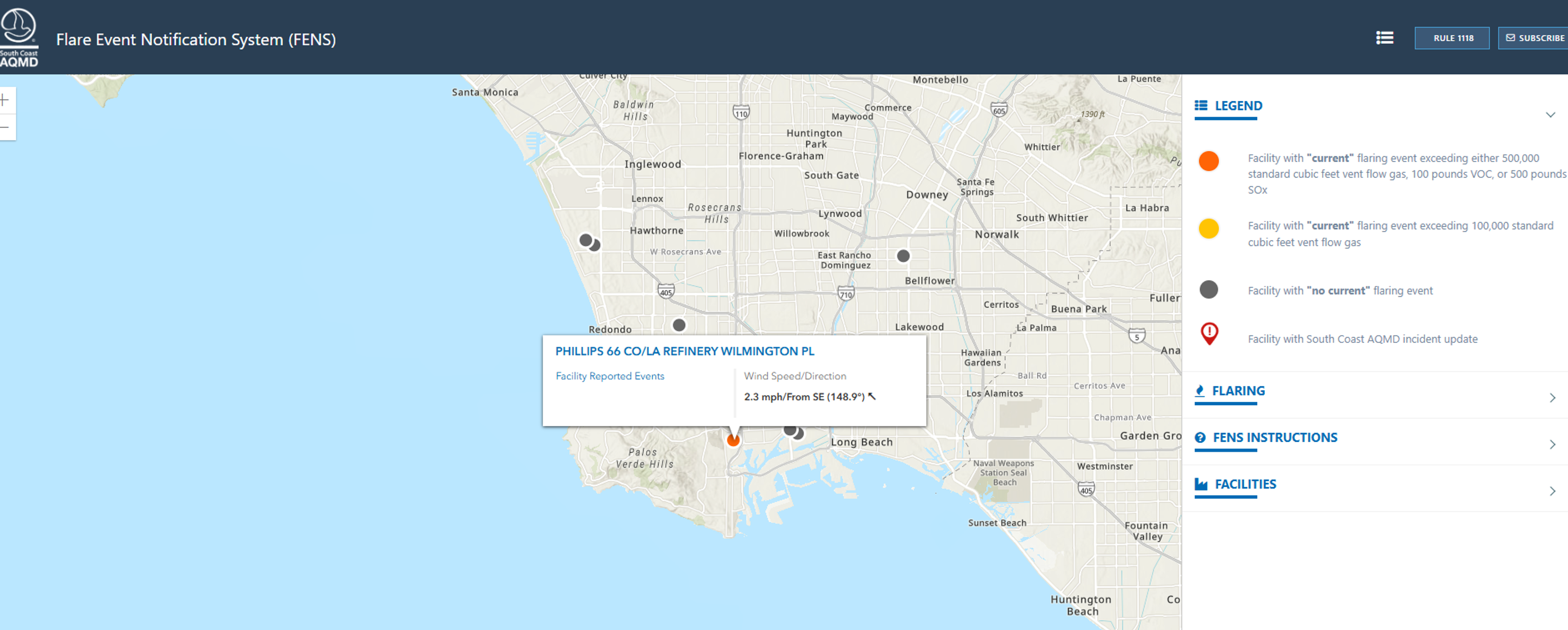This screenshot has width=1568, height=630.
Task: Zoom in on the map
Action: [x=5, y=100]
